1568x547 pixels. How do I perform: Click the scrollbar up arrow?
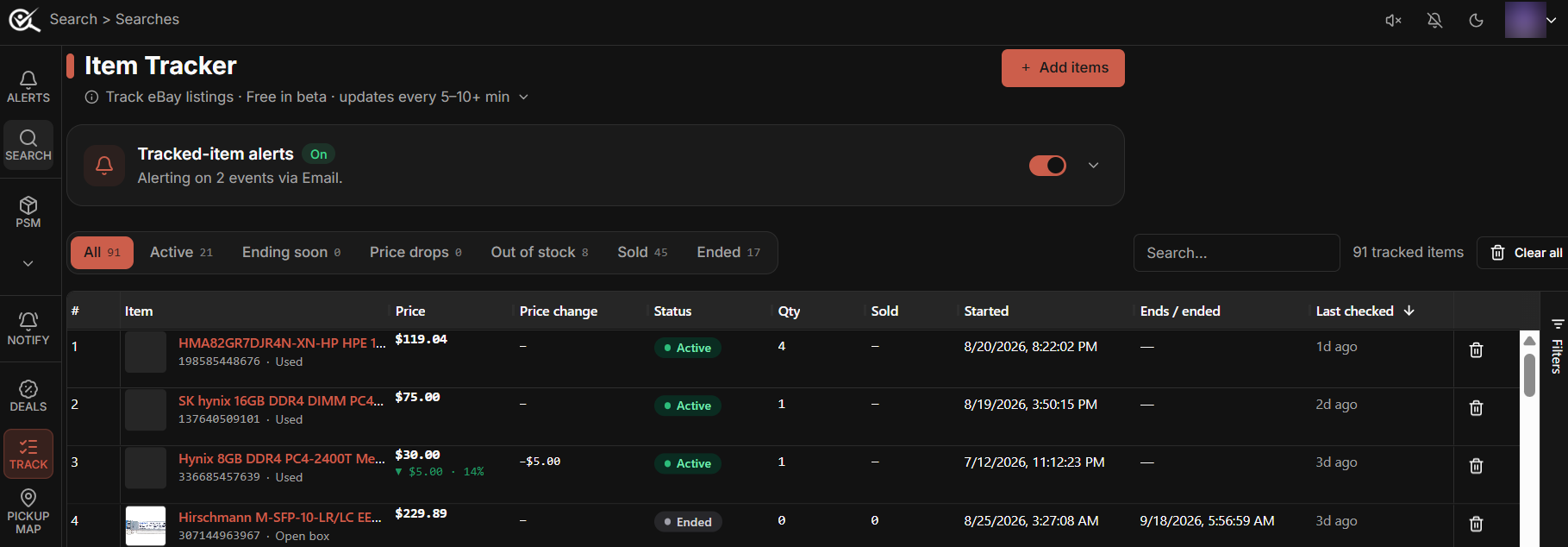click(1529, 341)
